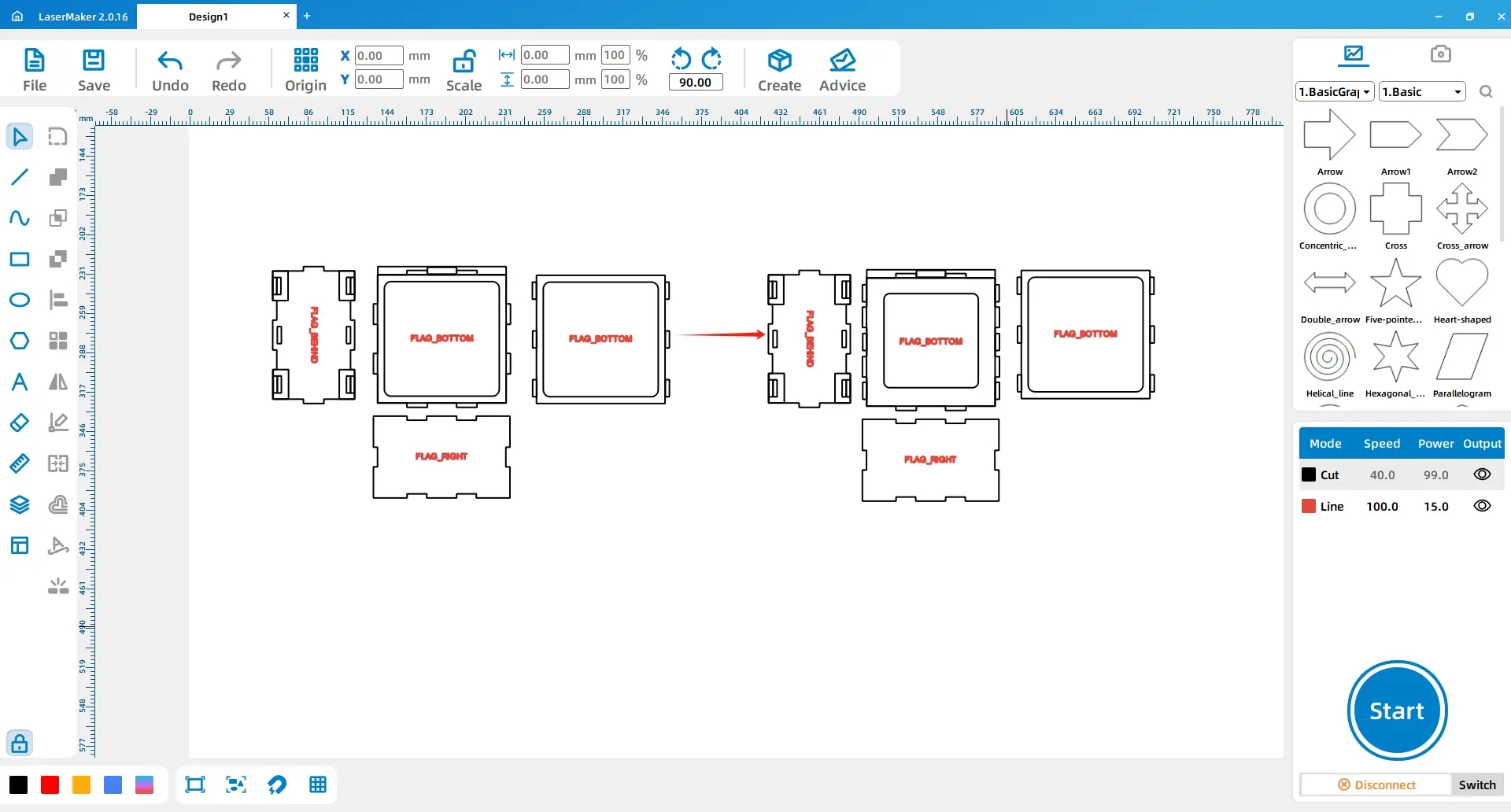Switch to the Design1 tab
This screenshot has height=812, width=1511.
pos(209,17)
